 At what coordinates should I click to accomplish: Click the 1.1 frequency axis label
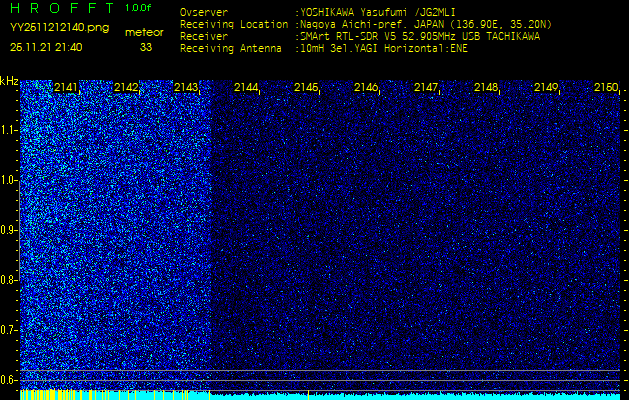pyautogui.click(x=9, y=130)
